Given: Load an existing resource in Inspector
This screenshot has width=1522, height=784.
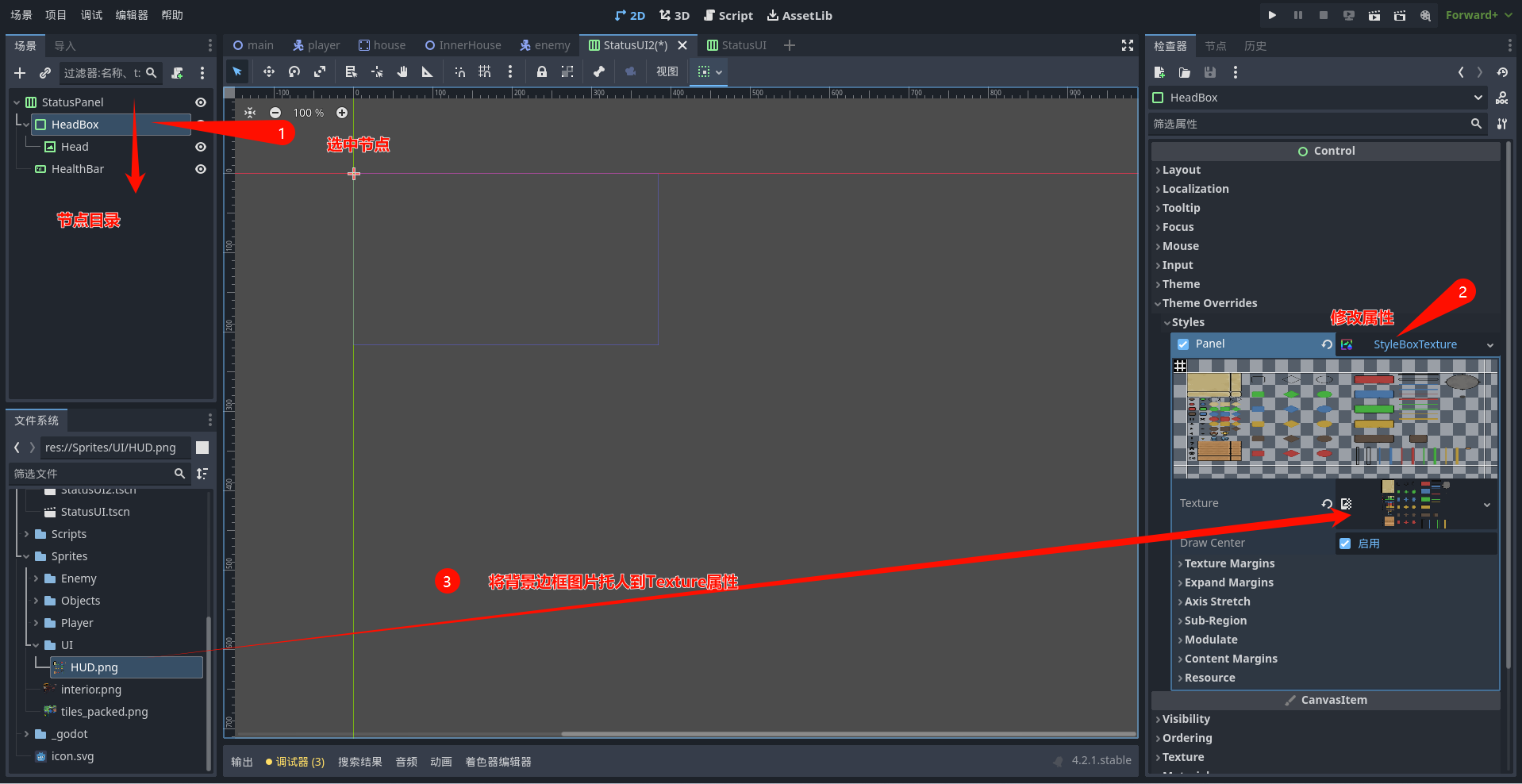Looking at the screenshot, I should click(x=1185, y=72).
